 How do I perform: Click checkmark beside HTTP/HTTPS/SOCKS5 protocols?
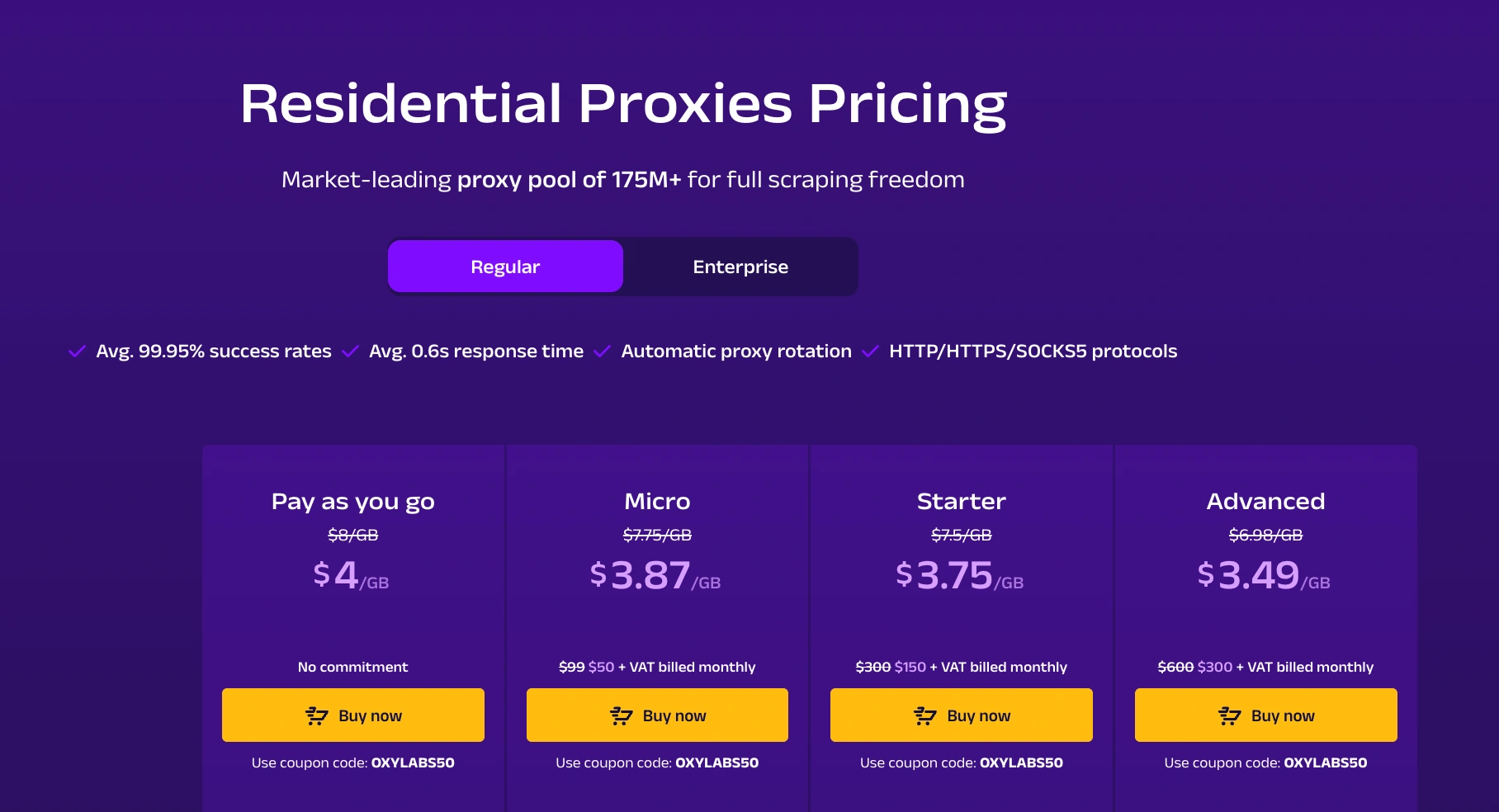870,352
